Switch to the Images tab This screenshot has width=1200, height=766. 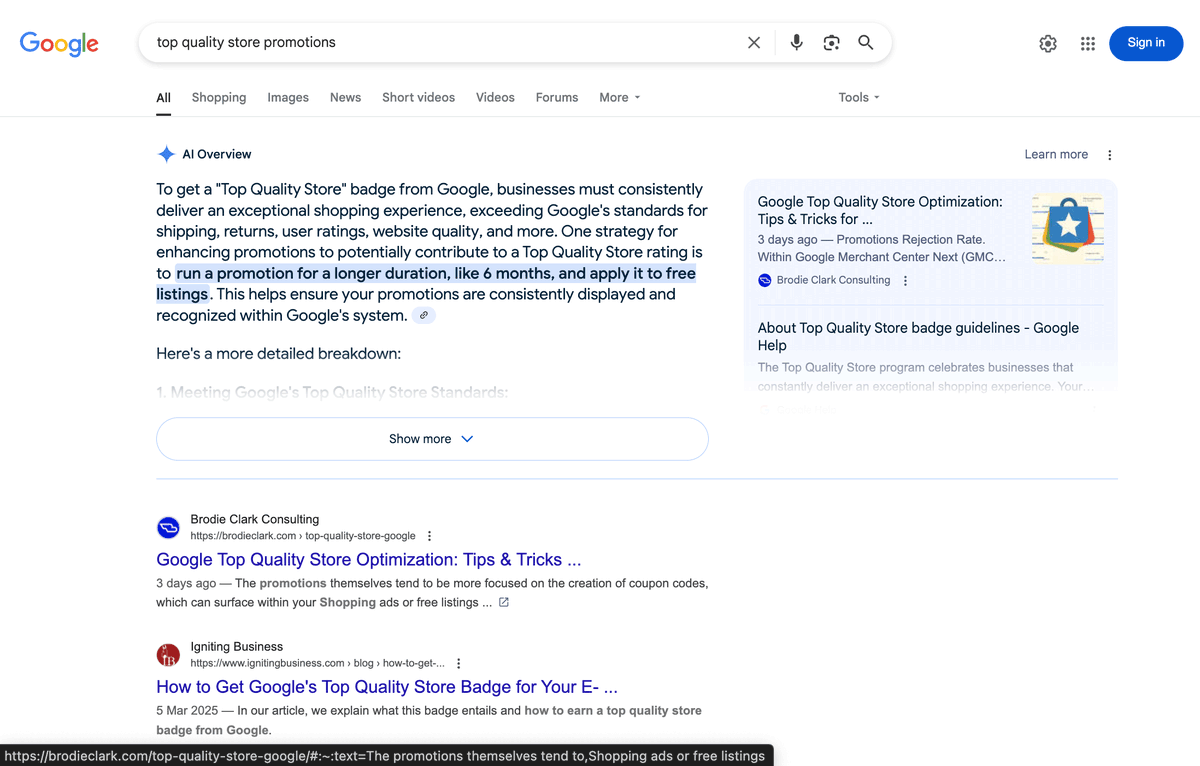[x=288, y=98]
